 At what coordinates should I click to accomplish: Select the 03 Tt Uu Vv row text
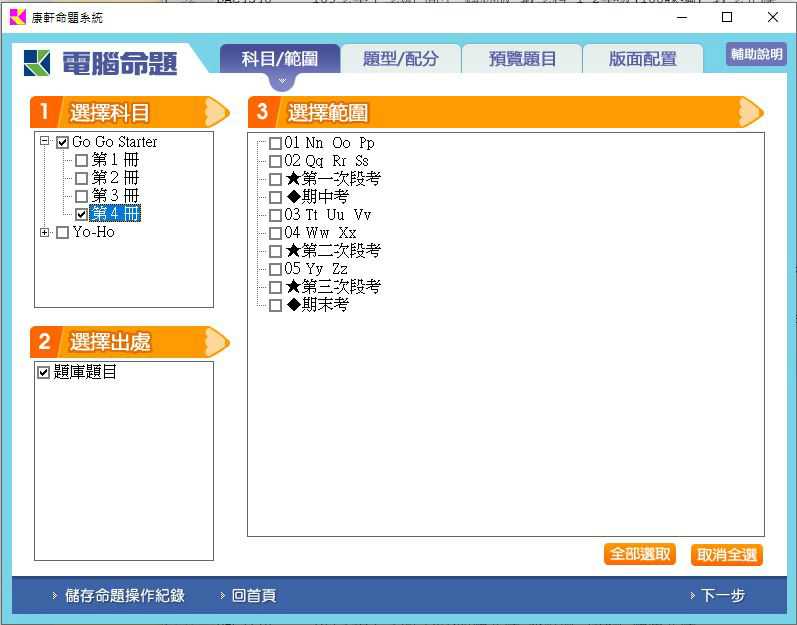coord(328,215)
